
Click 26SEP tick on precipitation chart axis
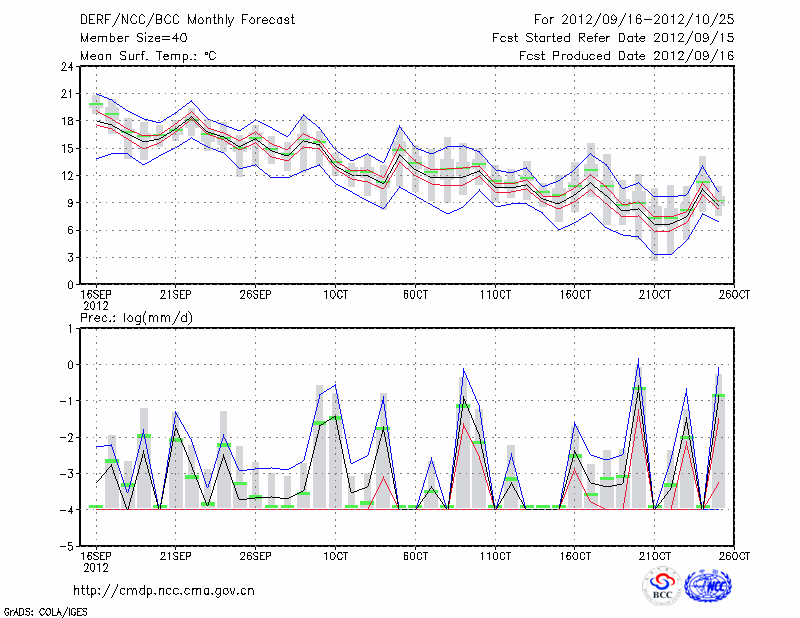coord(255,557)
